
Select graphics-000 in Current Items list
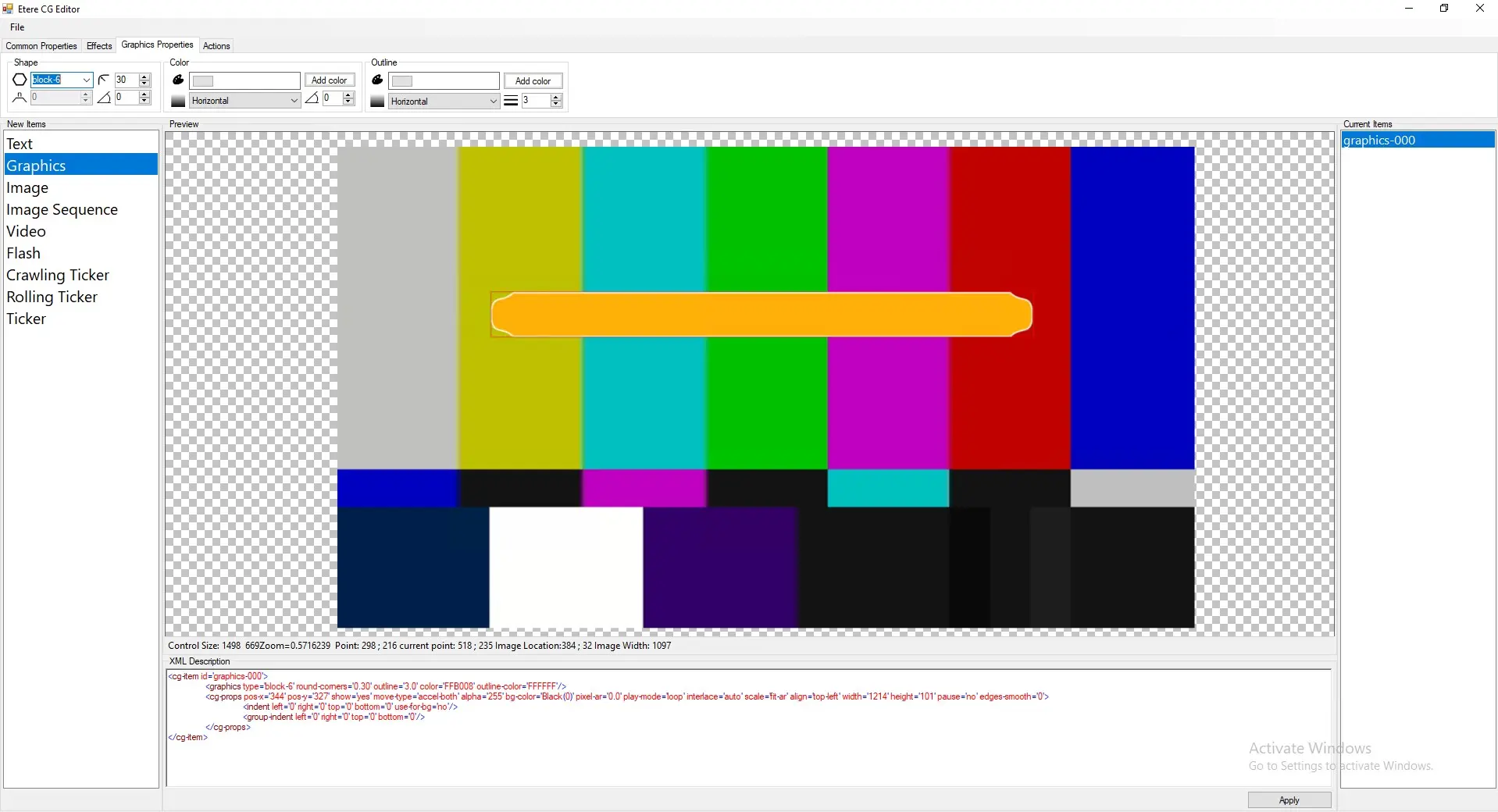click(x=1379, y=141)
